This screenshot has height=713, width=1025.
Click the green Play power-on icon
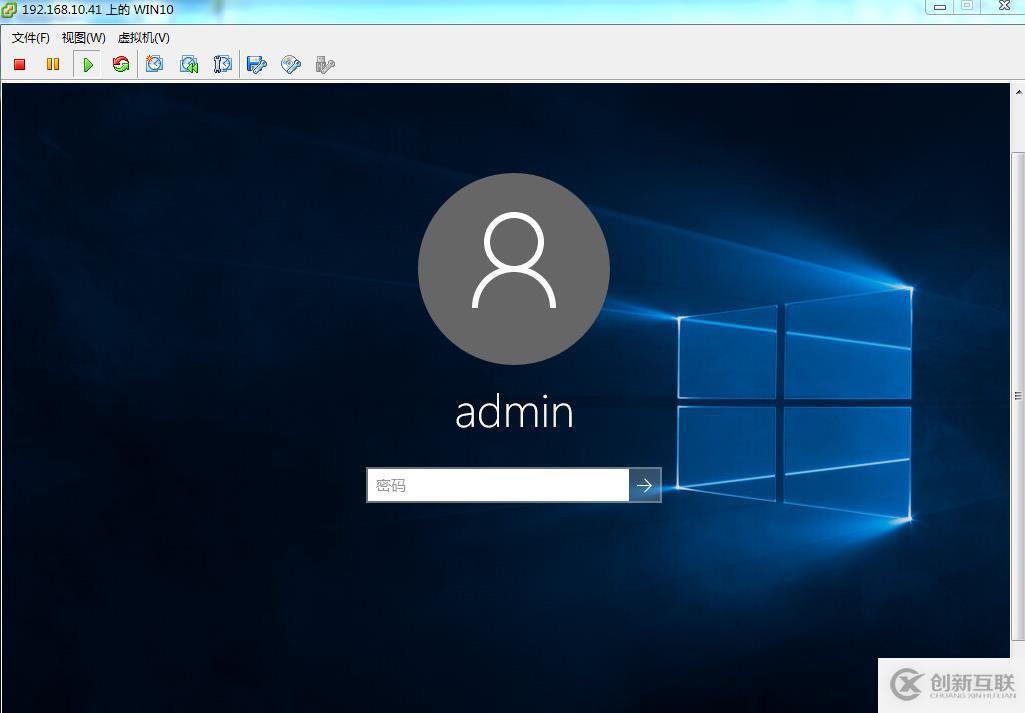87,64
